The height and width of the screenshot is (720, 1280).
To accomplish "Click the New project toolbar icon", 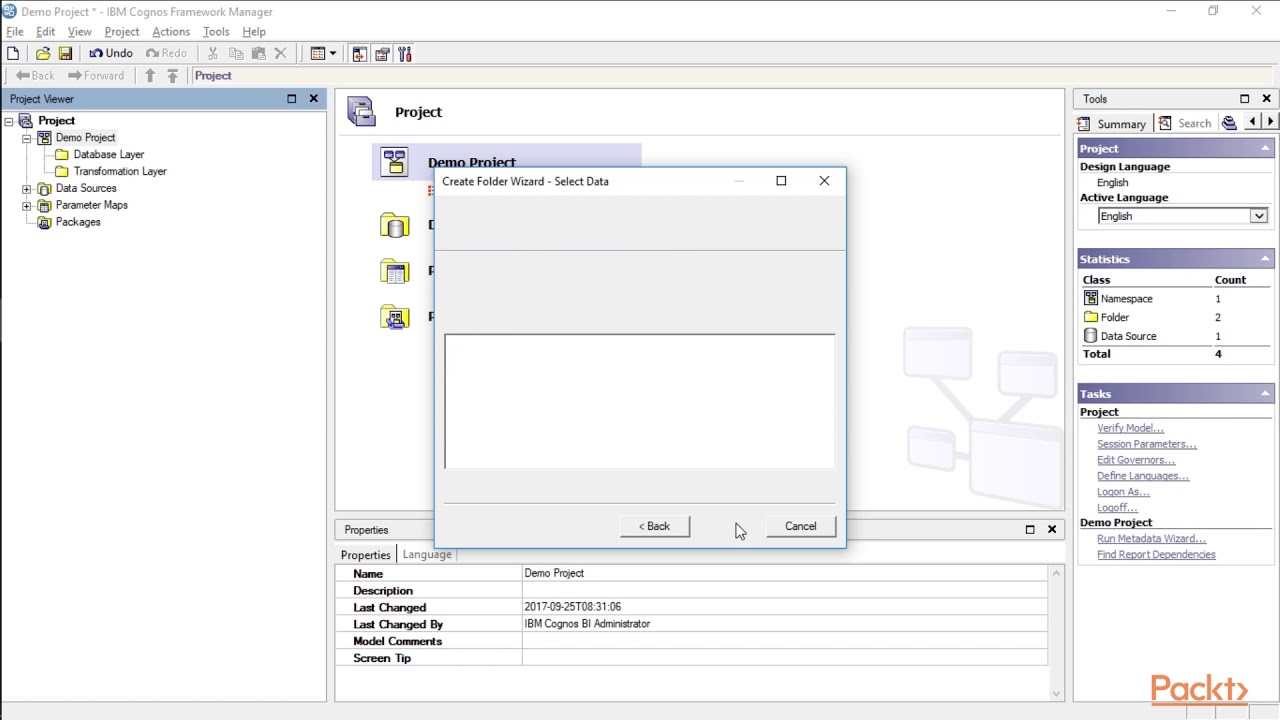I will [x=13, y=54].
